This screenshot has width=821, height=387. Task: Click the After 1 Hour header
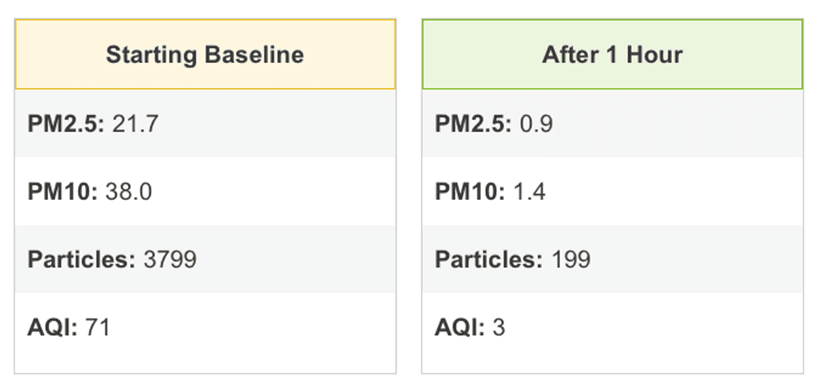612,54
